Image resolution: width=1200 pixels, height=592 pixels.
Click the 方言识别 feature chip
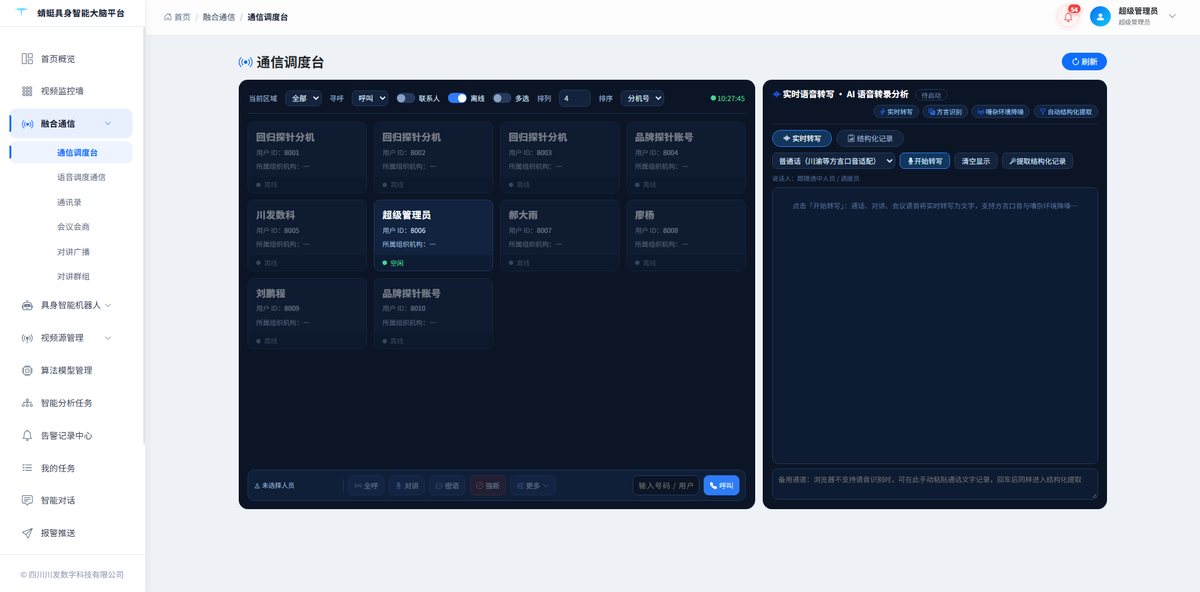(945, 112)
